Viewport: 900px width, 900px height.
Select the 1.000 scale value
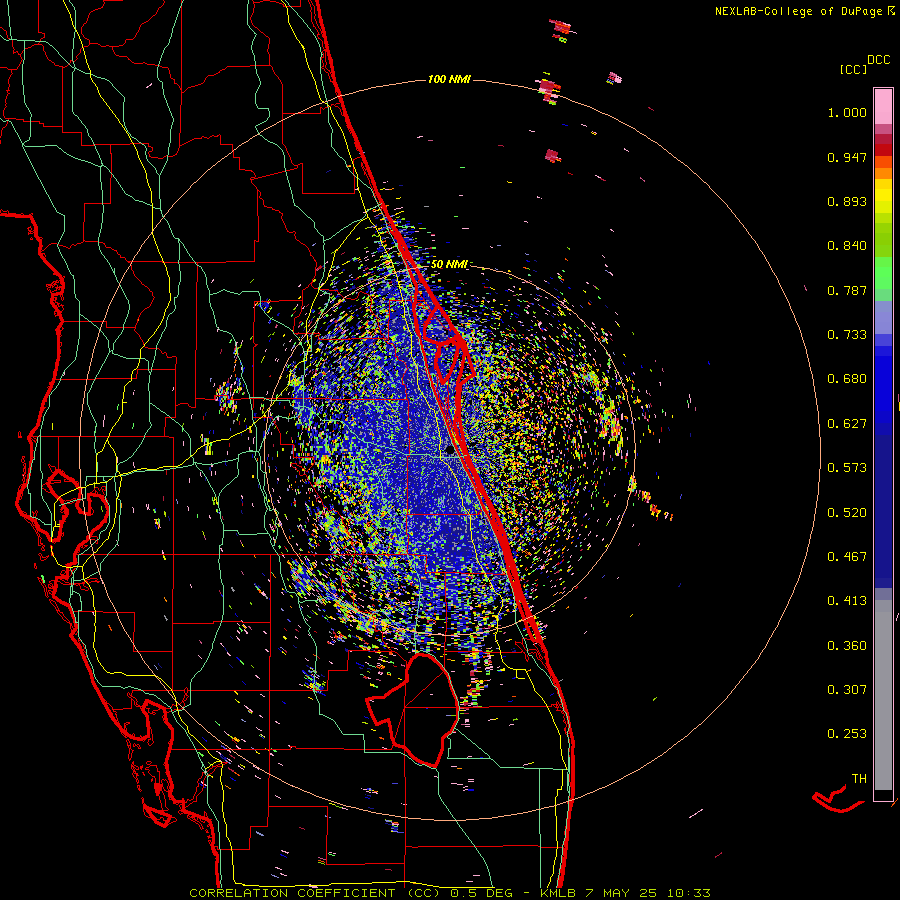tap(847, 112)
